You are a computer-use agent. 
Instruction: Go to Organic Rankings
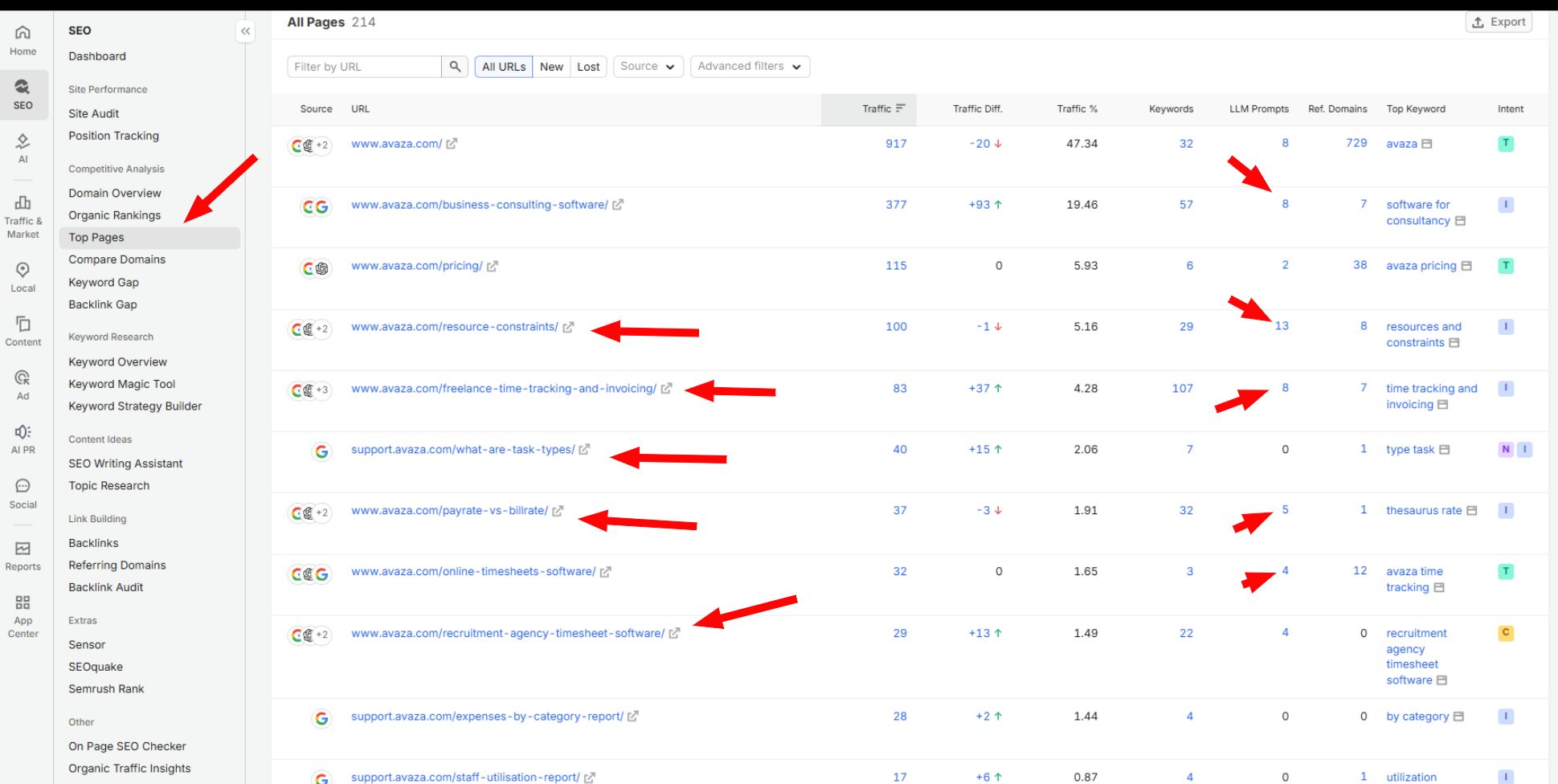pyautogui.click(x=115, y=216)
